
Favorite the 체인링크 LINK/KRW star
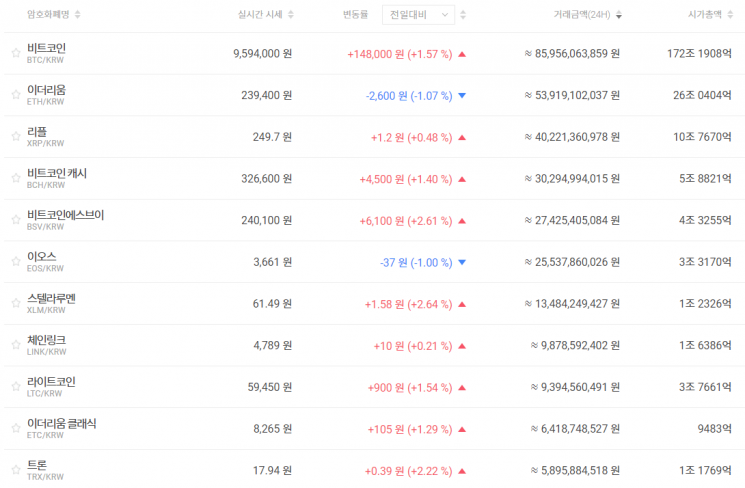(16, 344)
